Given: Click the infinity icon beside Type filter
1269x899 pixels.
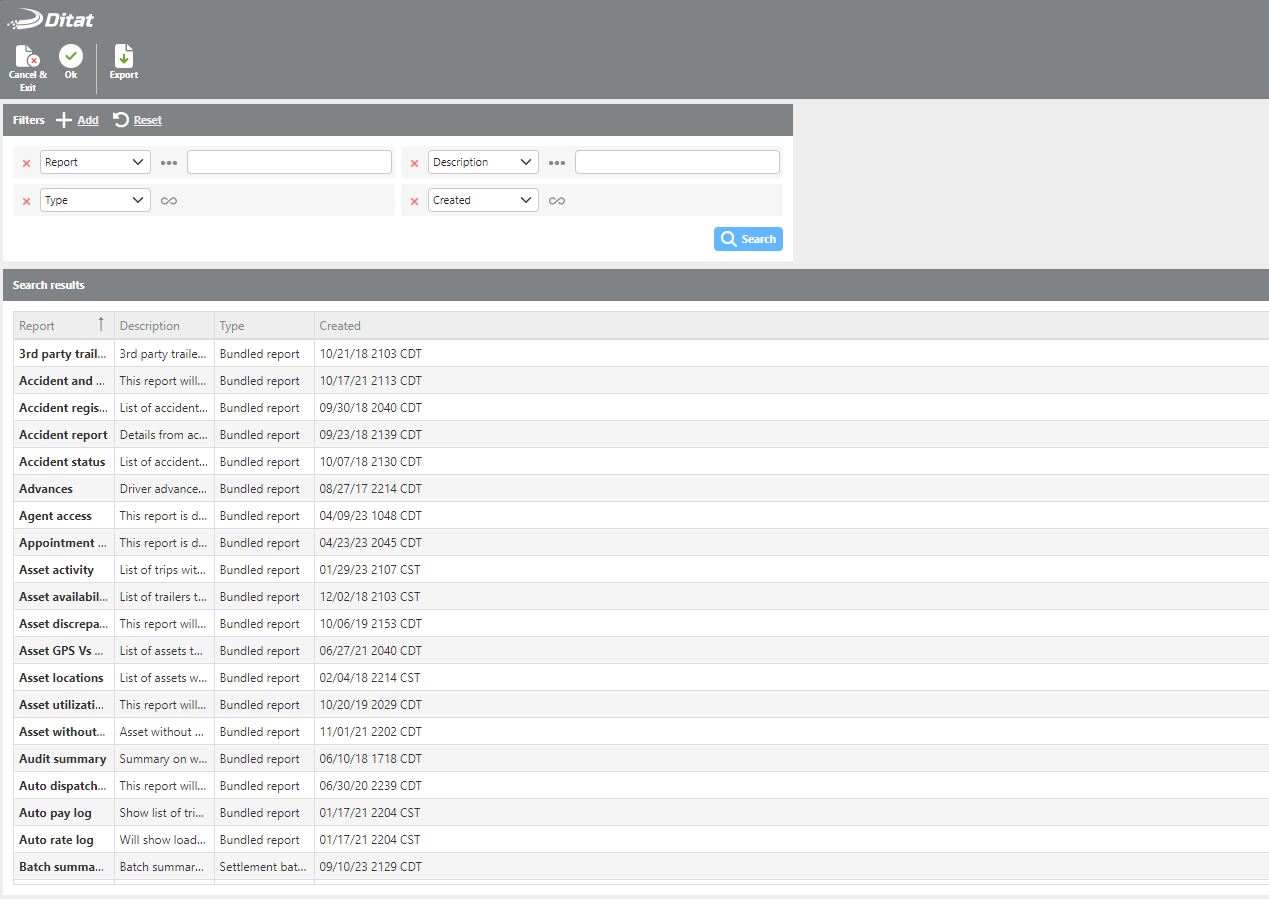Looking at the screenshot, I should (169, 201).
